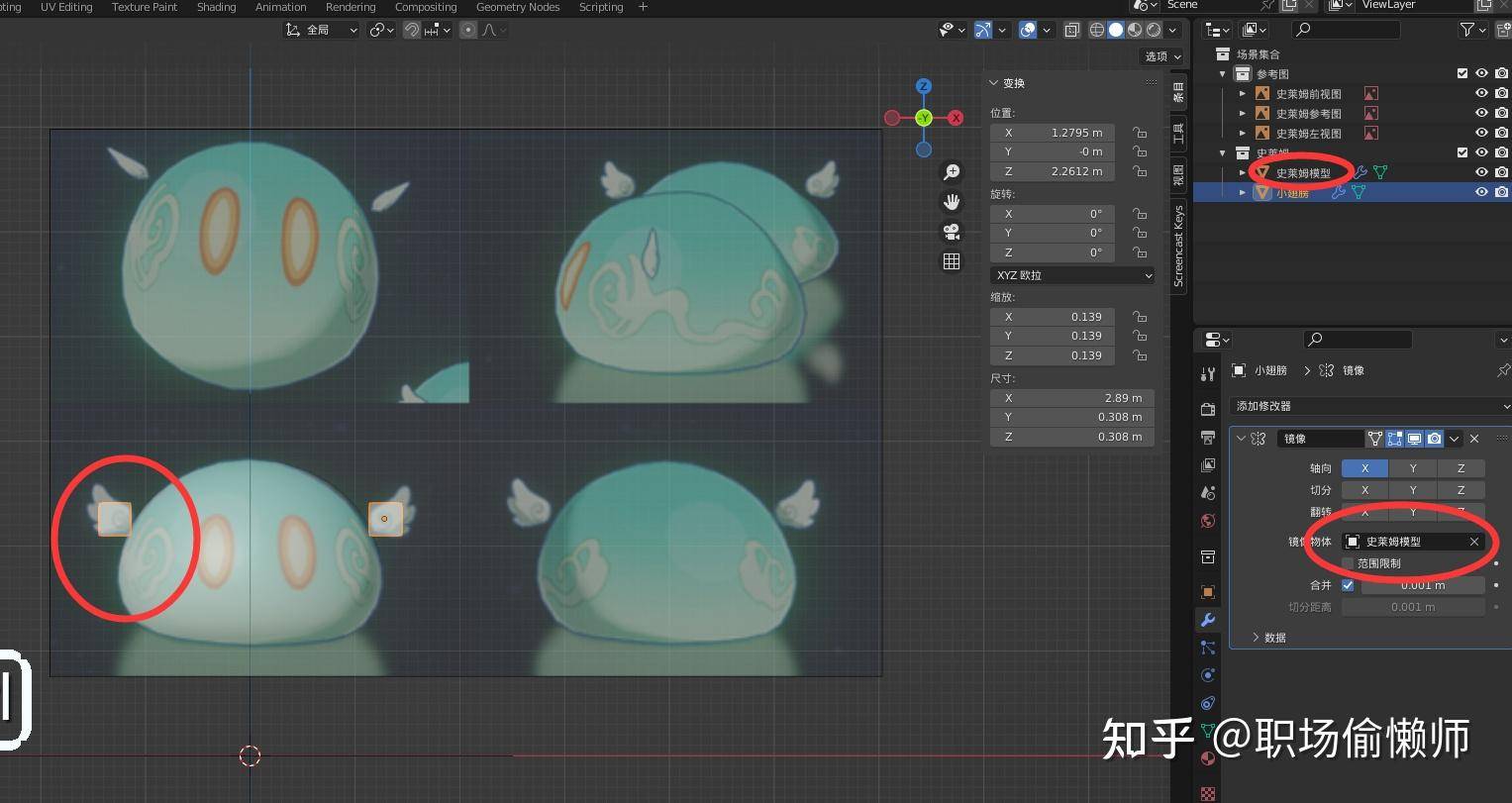Select material preview shading mode
Viewport: 1512px width, 803px height.
(x=1135, y=30)
